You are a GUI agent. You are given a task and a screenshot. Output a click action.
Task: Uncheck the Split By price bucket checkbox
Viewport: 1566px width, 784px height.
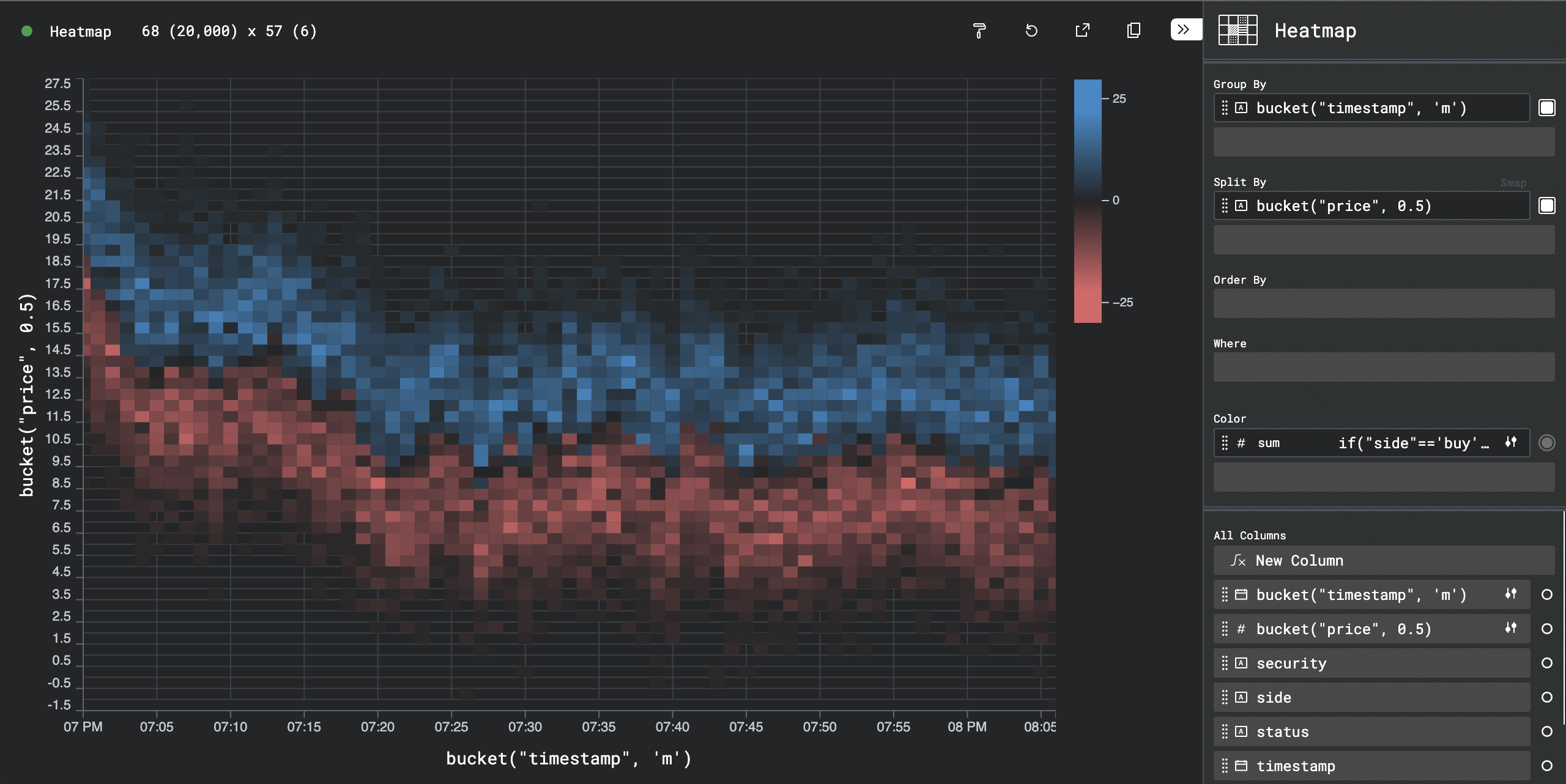[1546, 206]
